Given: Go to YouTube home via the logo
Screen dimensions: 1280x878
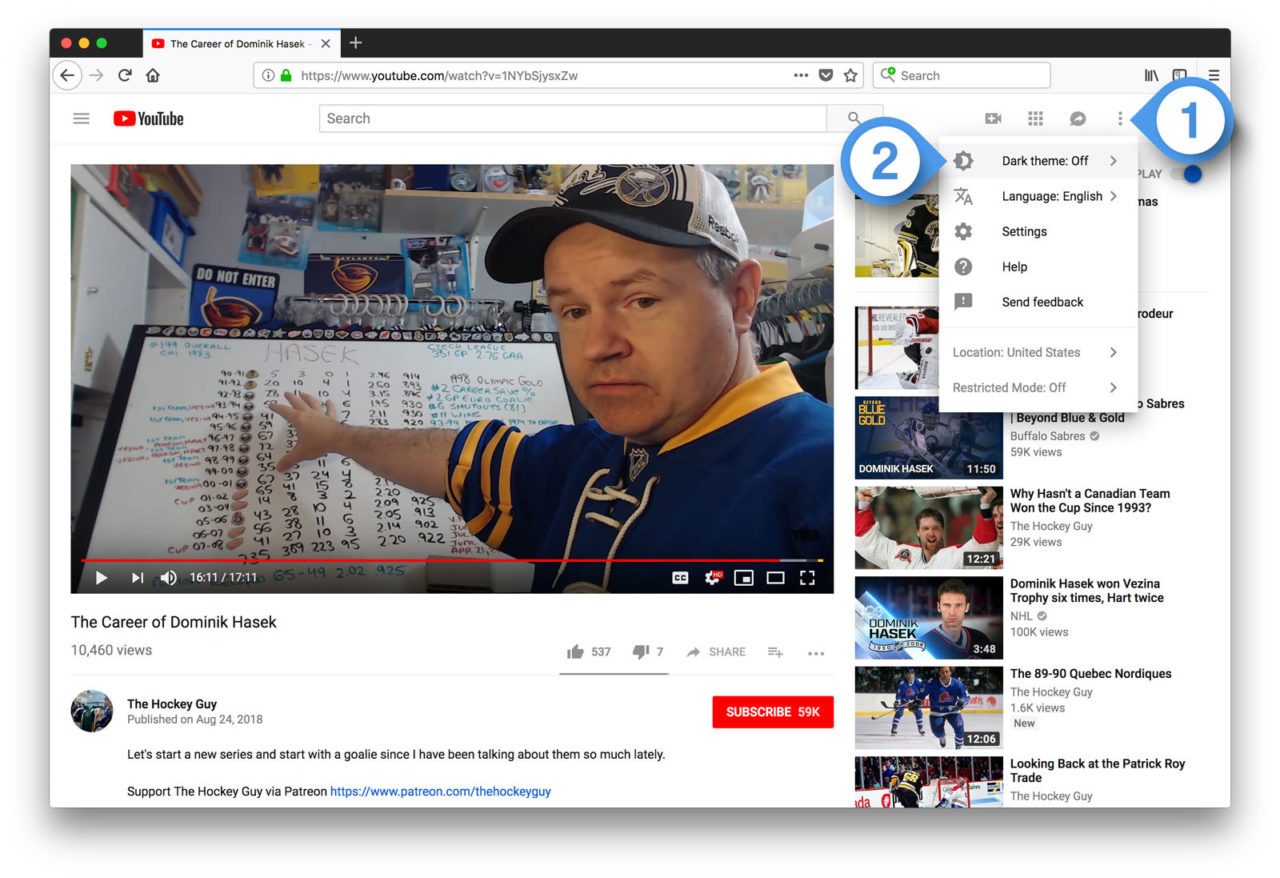Looking at the screenshot, I should pyautogui.click(x=149, y=118).
